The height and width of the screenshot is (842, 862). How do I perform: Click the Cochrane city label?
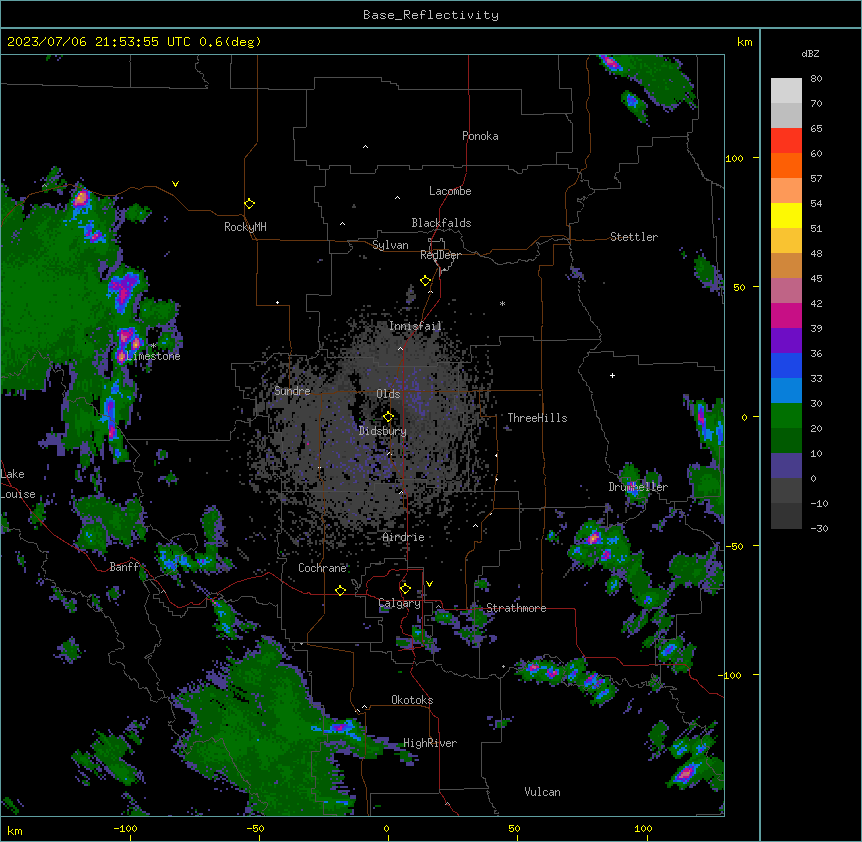[x=322, y=568]
